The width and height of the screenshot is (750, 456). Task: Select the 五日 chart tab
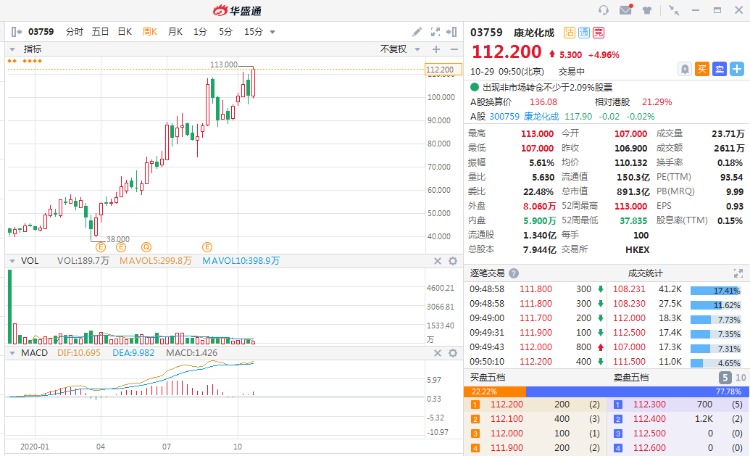(100, 32)
